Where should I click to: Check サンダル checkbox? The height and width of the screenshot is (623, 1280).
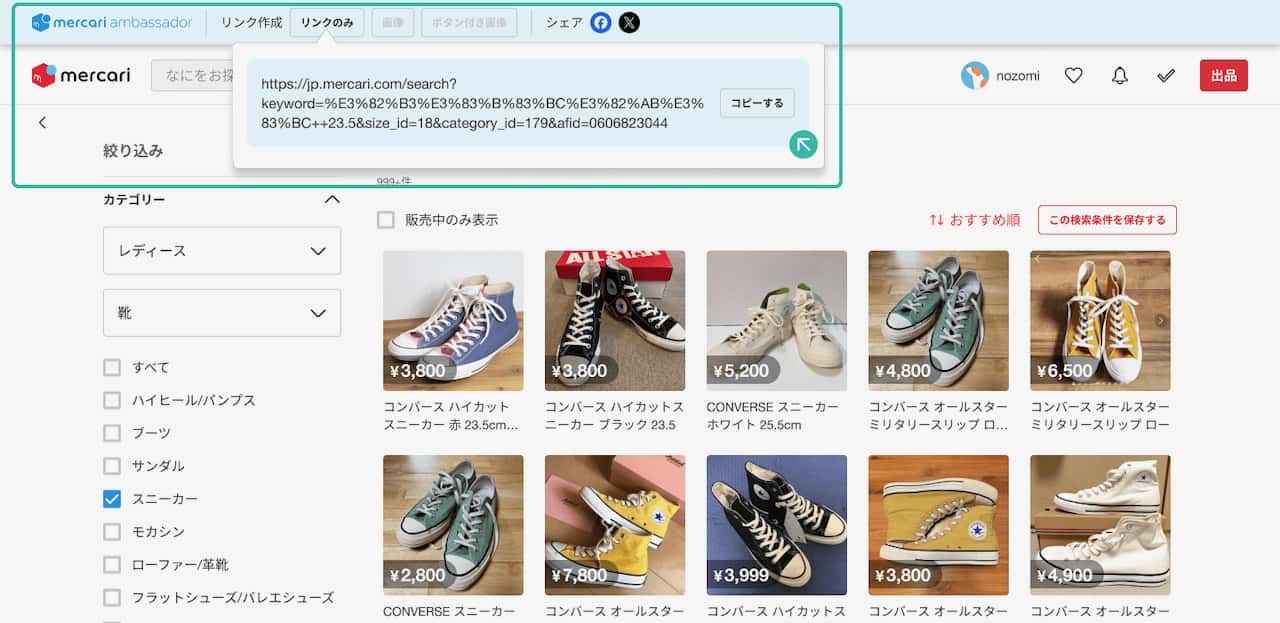(x=112, y=466)
